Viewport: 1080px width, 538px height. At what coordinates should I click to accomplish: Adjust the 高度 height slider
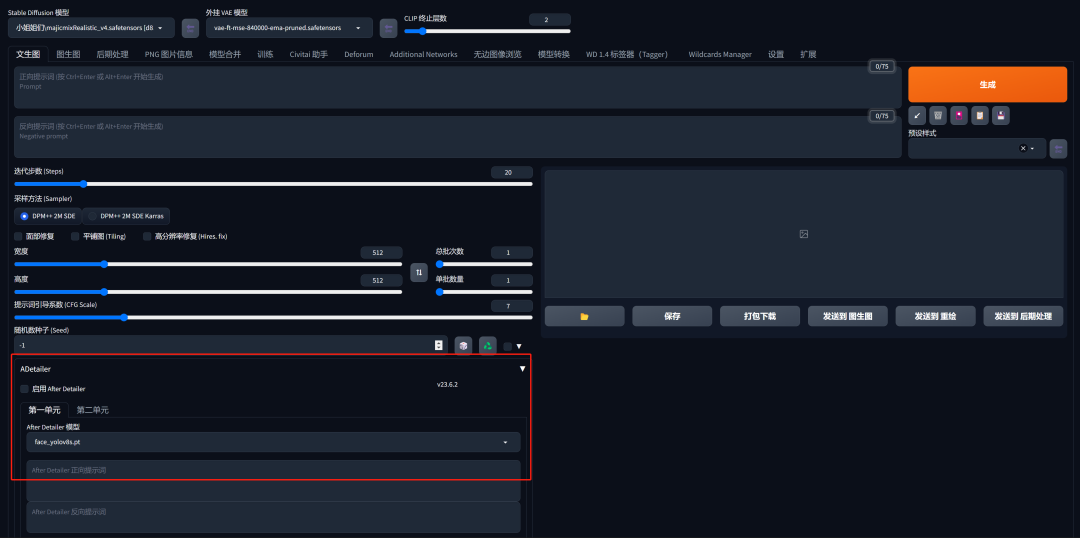tap(208, 291)
